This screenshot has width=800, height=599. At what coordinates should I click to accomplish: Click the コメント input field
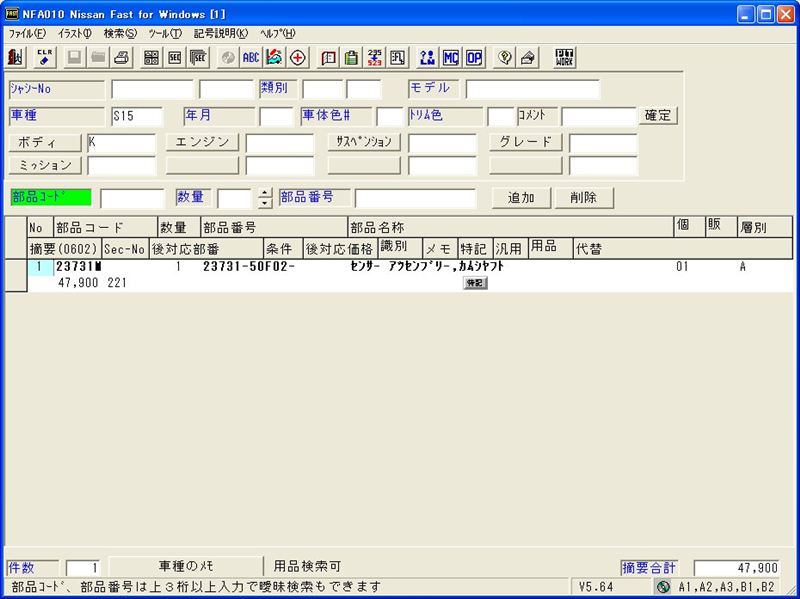click(x=598, y=116)
